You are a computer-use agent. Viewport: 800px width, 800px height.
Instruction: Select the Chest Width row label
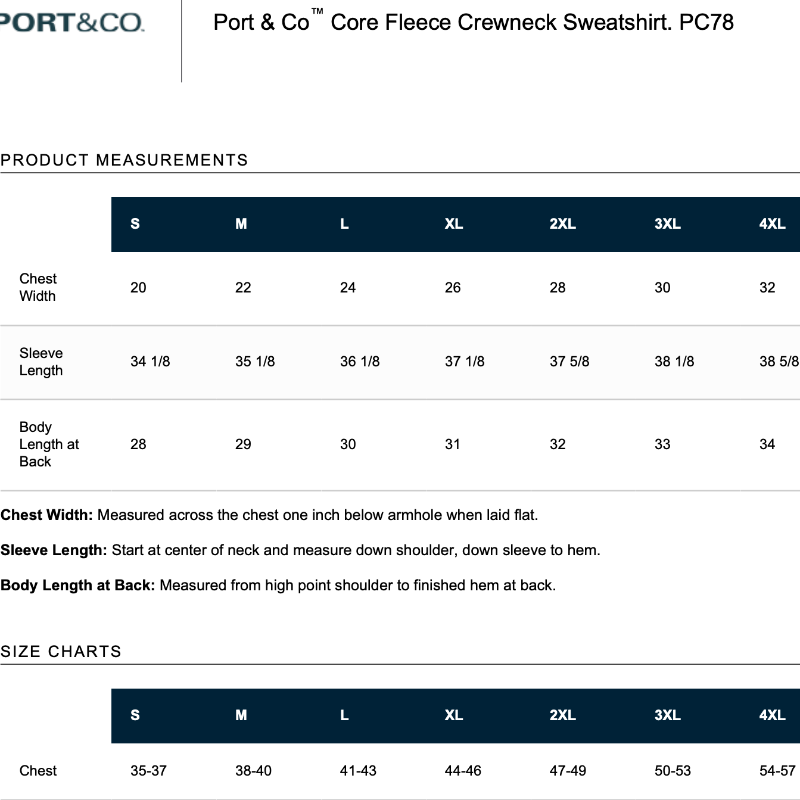point(38,287)
